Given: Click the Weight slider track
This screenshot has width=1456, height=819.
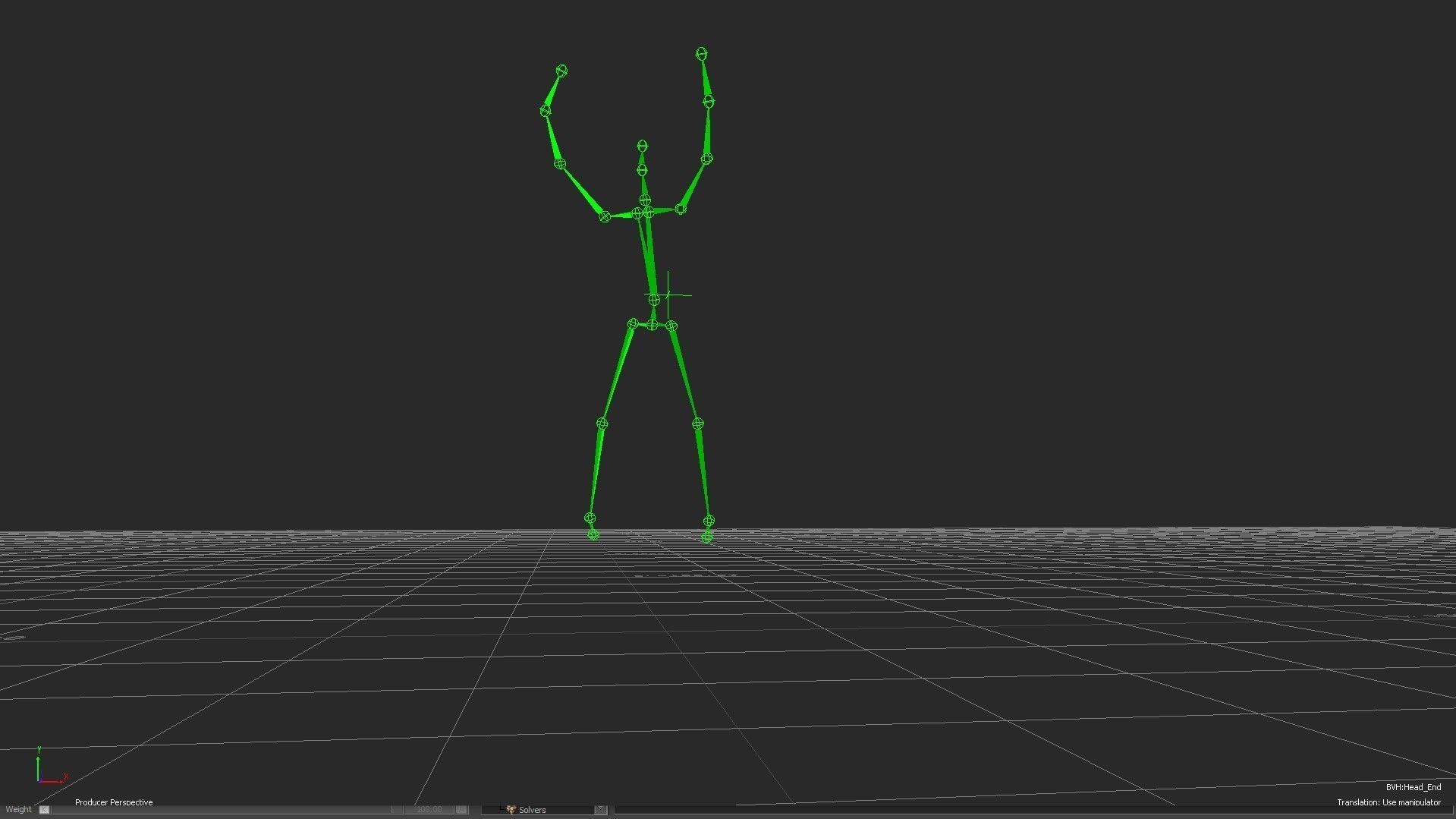Looking at the screenshot, I should point(226,810).
